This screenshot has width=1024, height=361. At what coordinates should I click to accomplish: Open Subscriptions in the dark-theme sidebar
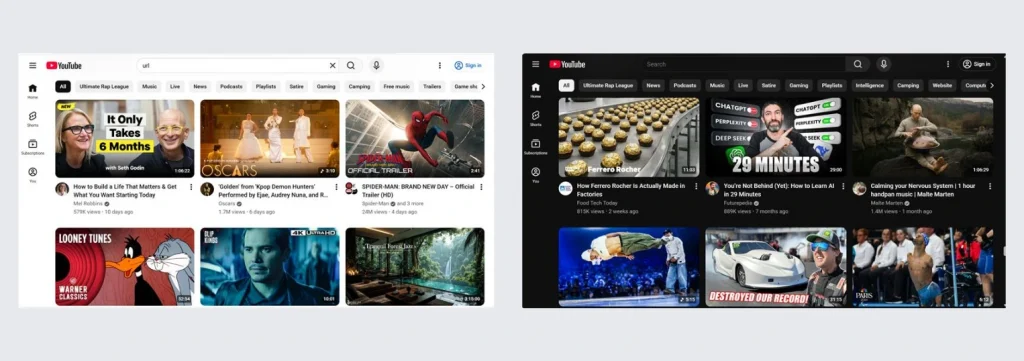pos(536,146)
